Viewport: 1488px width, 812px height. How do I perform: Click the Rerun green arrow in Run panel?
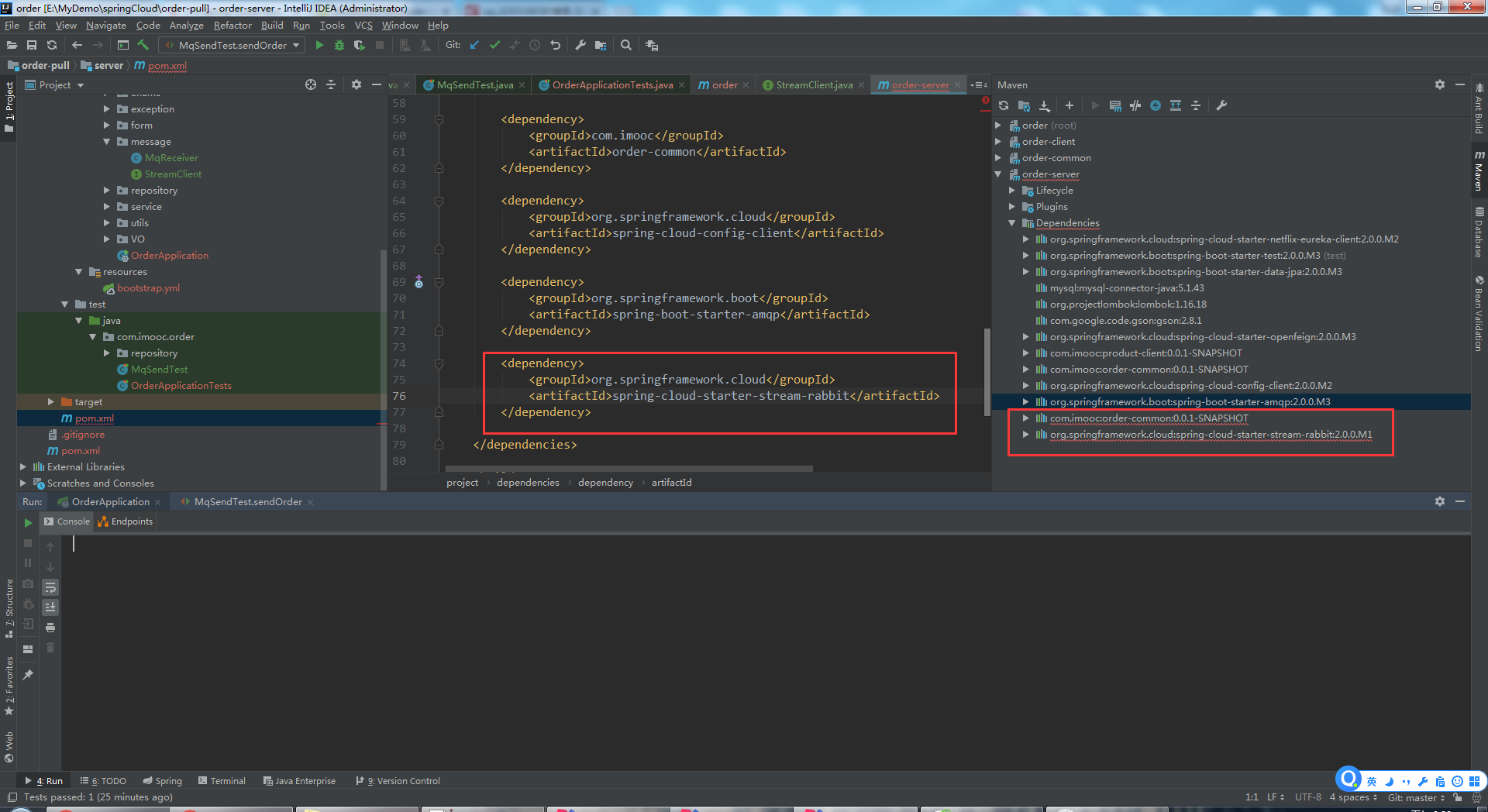28,523
